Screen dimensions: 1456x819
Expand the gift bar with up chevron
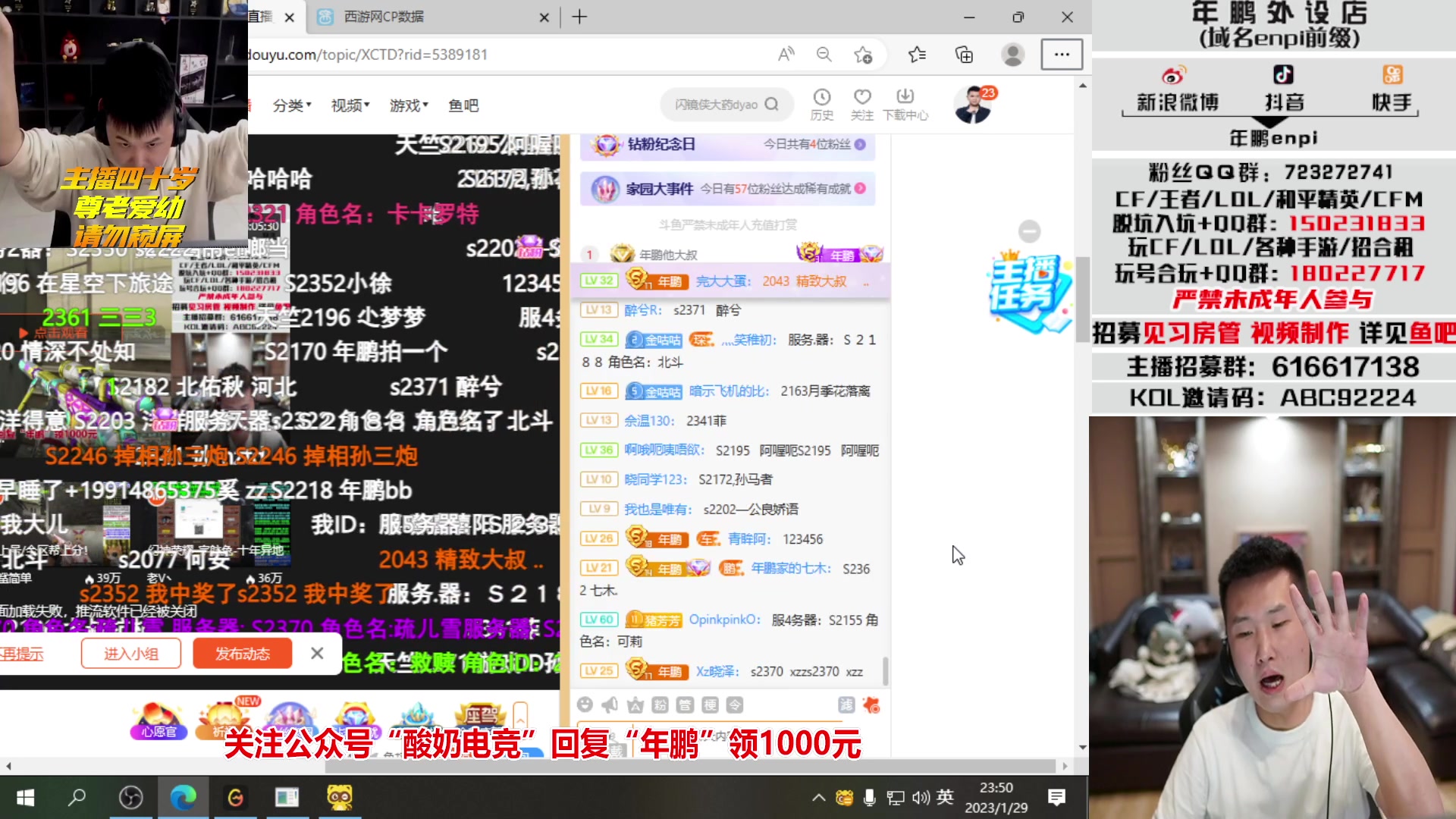[520, 716]
